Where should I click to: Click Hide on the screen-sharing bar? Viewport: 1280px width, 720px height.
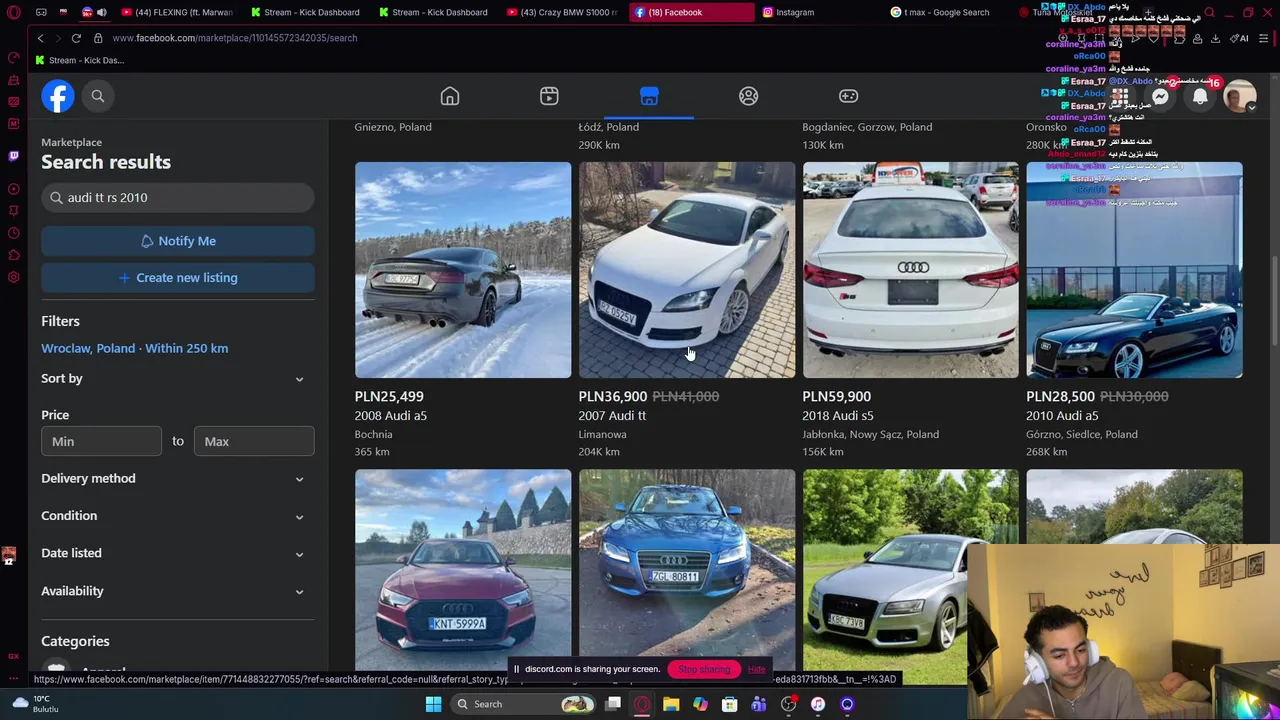point(757,669)
